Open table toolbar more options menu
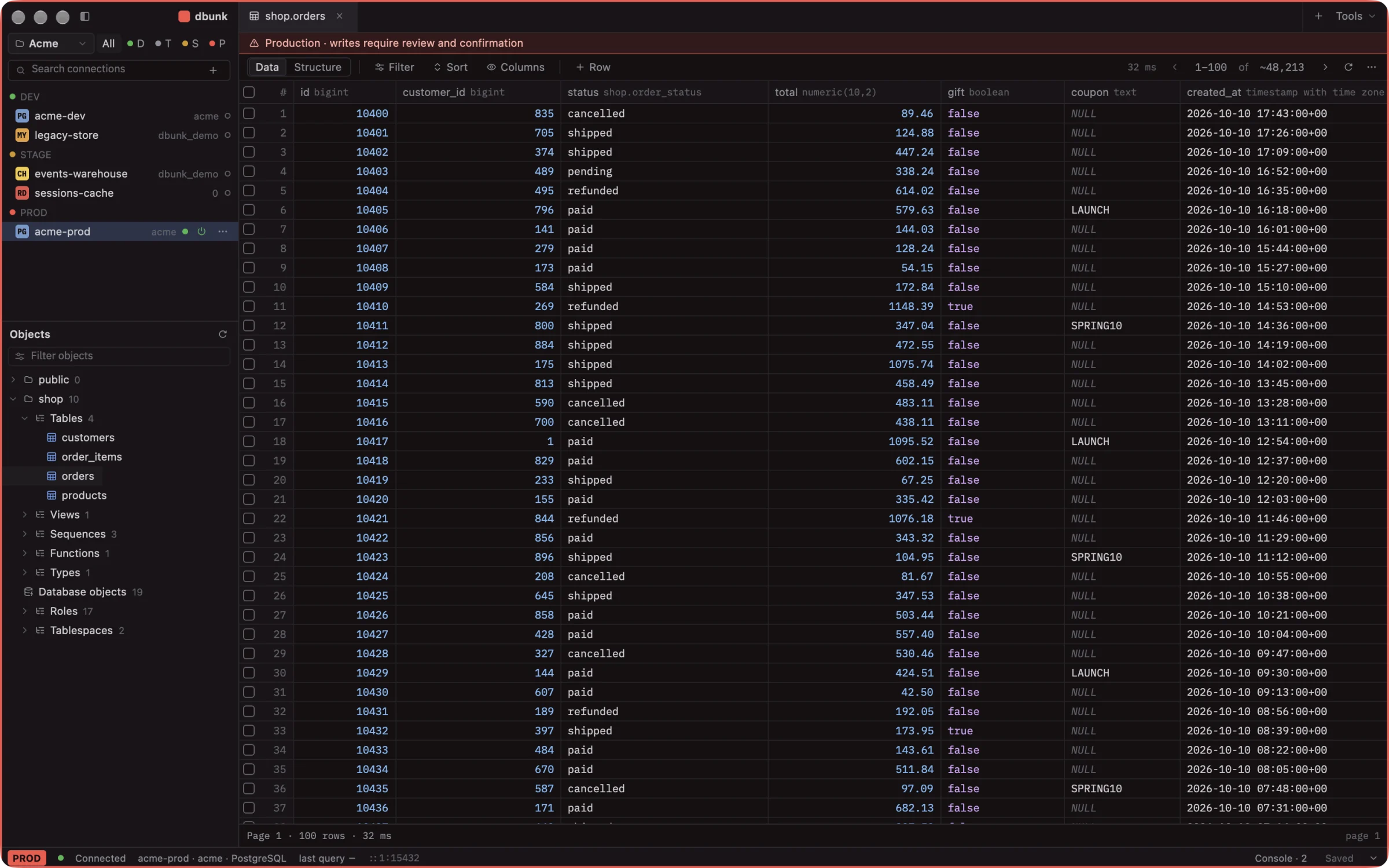This screenshot has height=868, width=1389. coord(1371,67)
